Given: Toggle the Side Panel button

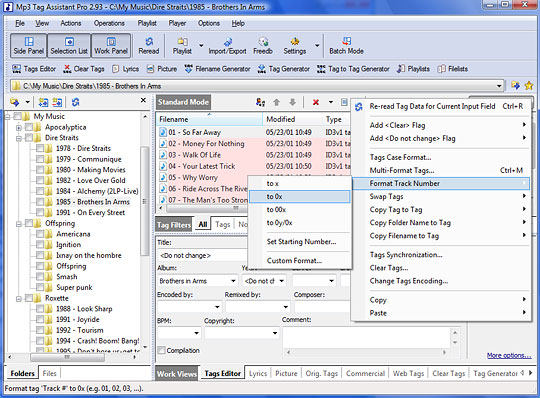Looking at the screenshot, I should click(29, 45).
